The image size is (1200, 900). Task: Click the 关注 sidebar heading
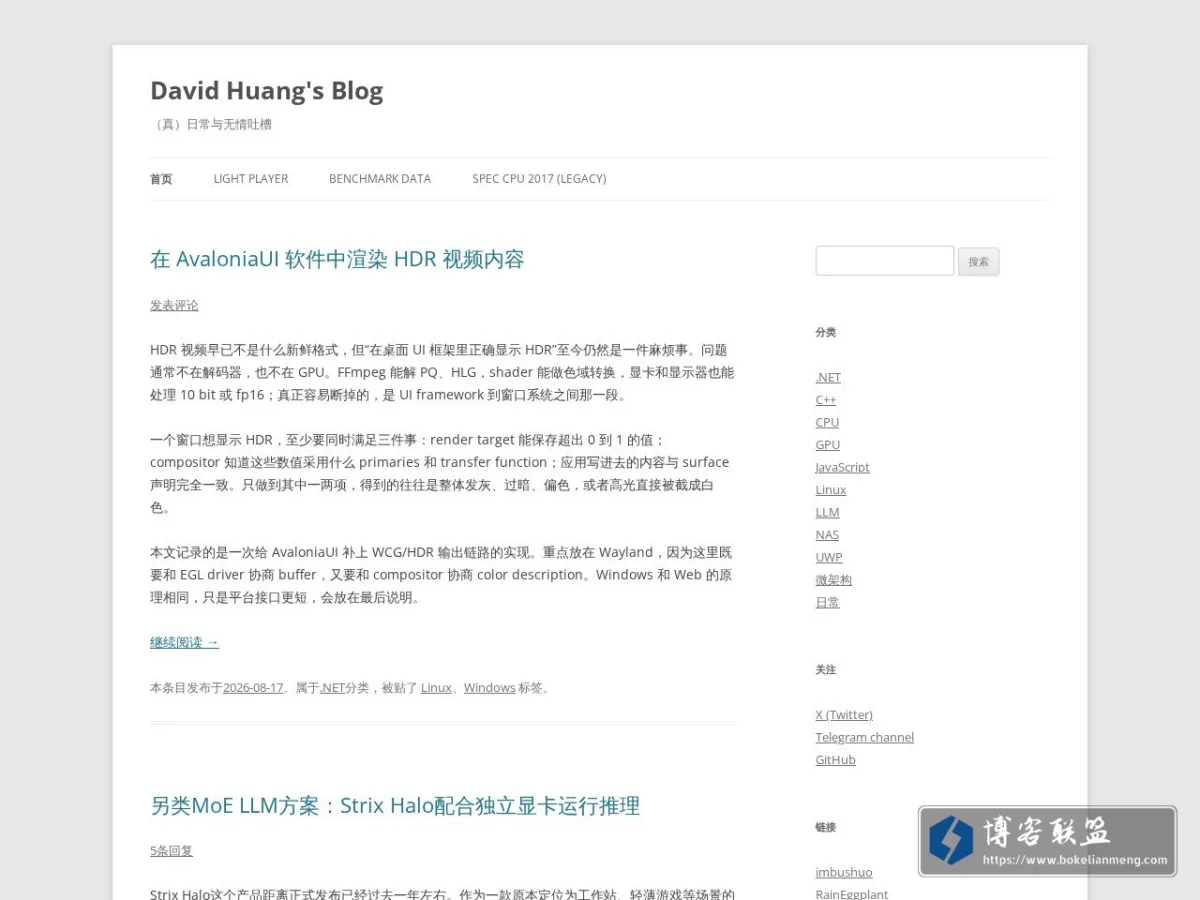point(826,670)
